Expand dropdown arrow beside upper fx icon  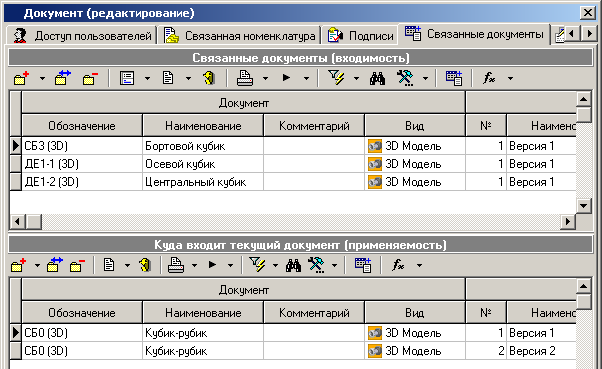[x=510, y=78]
